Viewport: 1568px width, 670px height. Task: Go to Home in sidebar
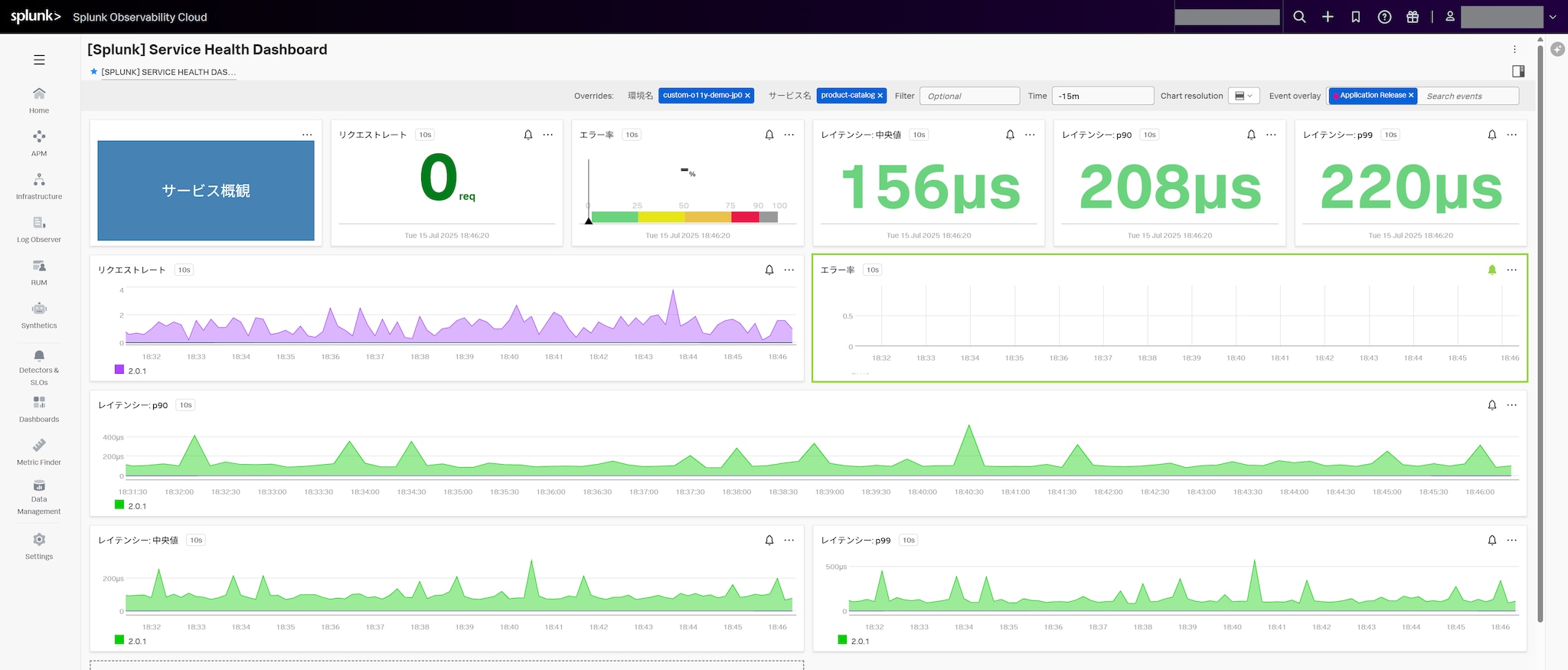(x=39, y=100)
